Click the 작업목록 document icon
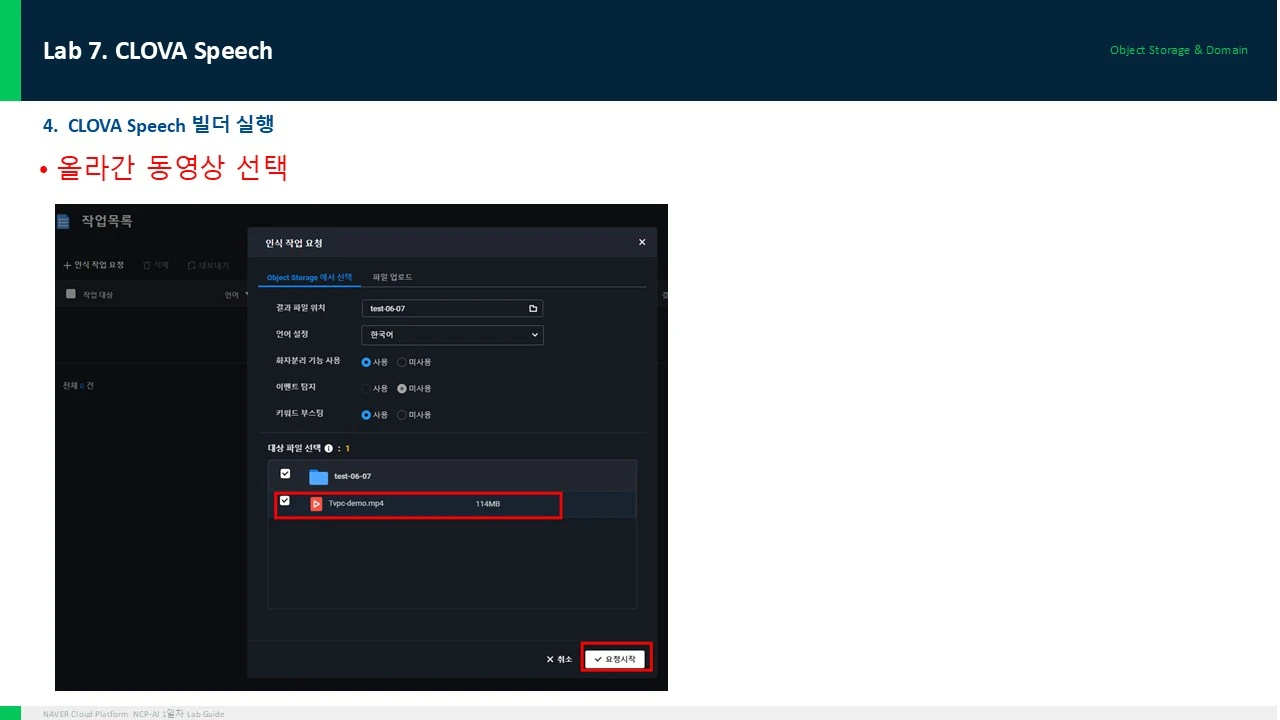 (64, 222)
